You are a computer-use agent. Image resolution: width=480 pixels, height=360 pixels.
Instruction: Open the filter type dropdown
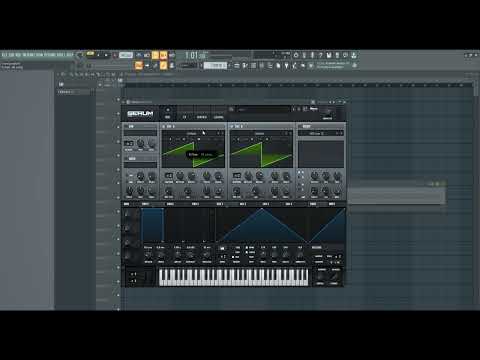click(x=317, y=133)
